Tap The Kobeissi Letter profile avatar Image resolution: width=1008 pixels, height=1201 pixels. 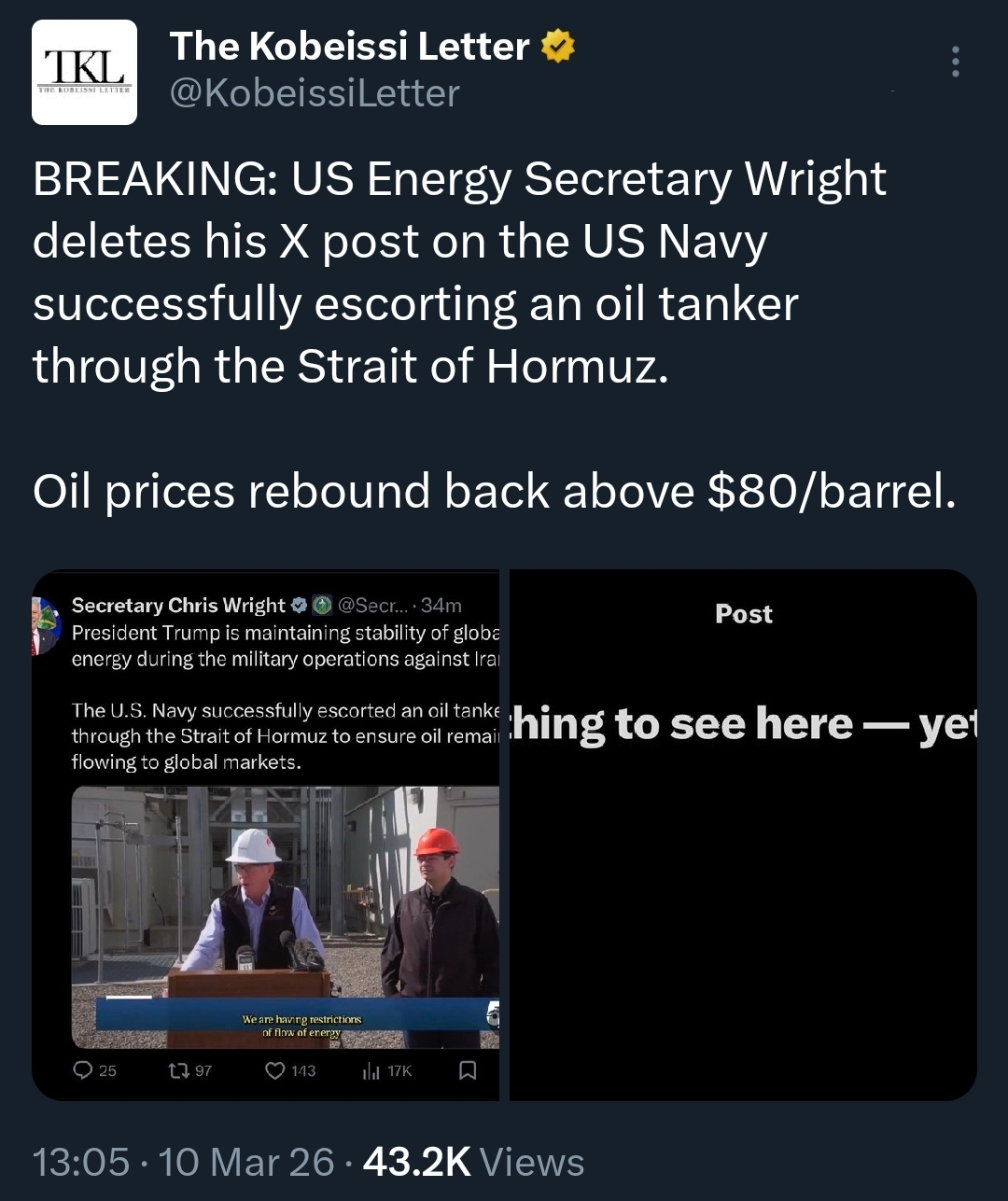tap(85, 72)
